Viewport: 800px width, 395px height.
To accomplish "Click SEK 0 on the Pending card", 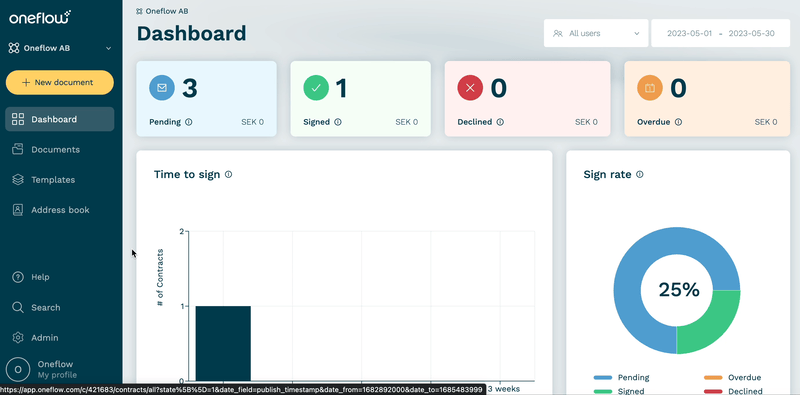I will (x=253, y=122).
